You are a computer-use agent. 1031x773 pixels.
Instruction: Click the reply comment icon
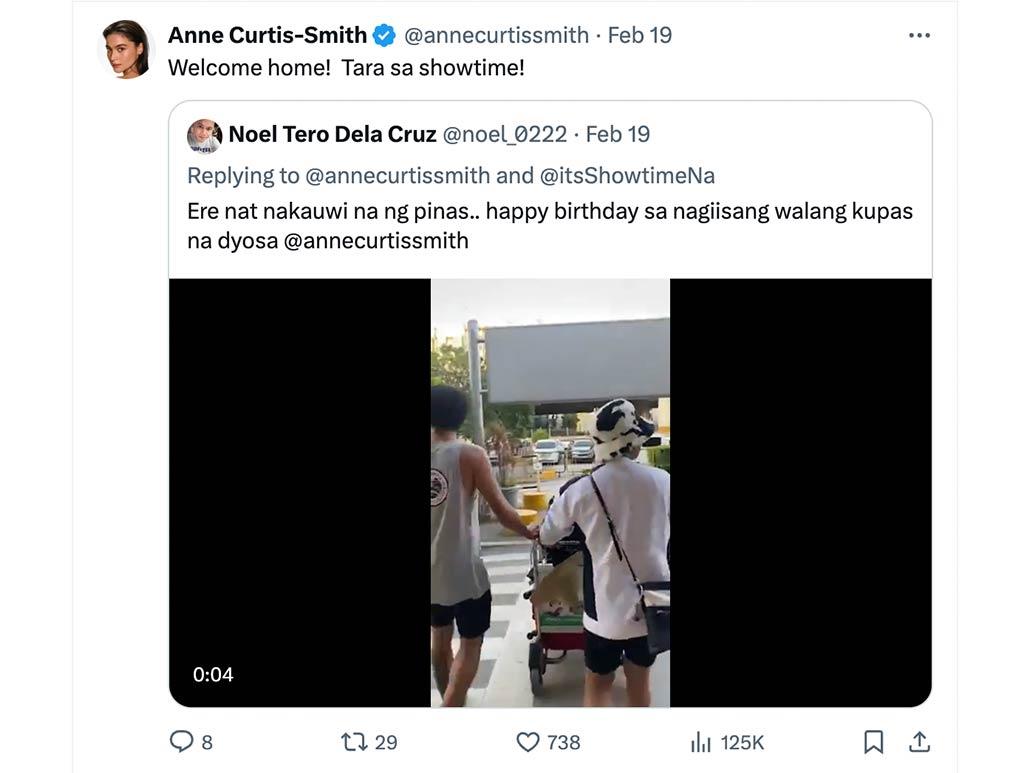(181, 741)
